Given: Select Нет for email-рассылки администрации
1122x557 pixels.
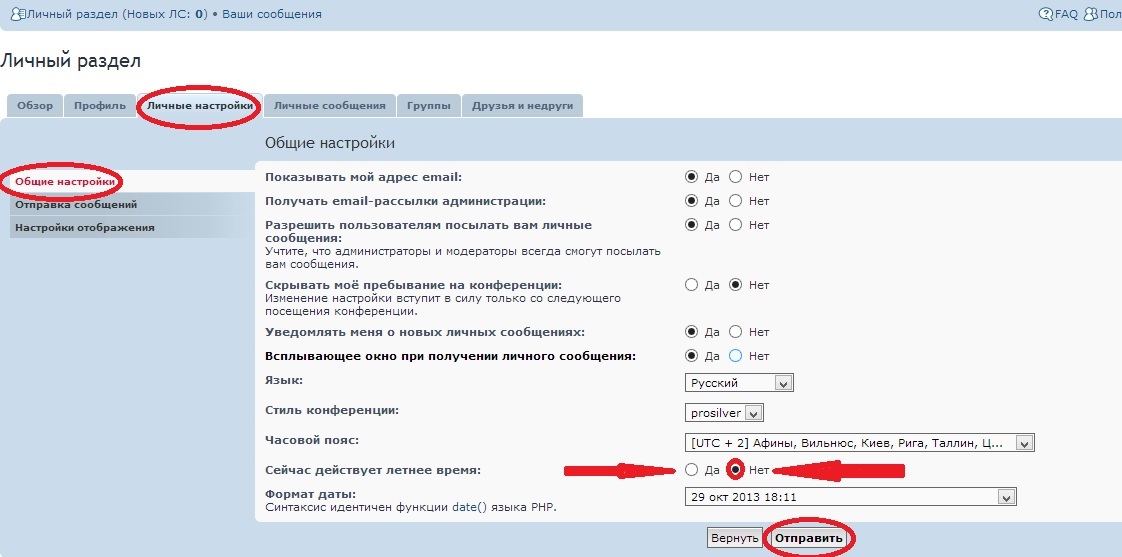Looking at the screenshot, I should 736,201.
